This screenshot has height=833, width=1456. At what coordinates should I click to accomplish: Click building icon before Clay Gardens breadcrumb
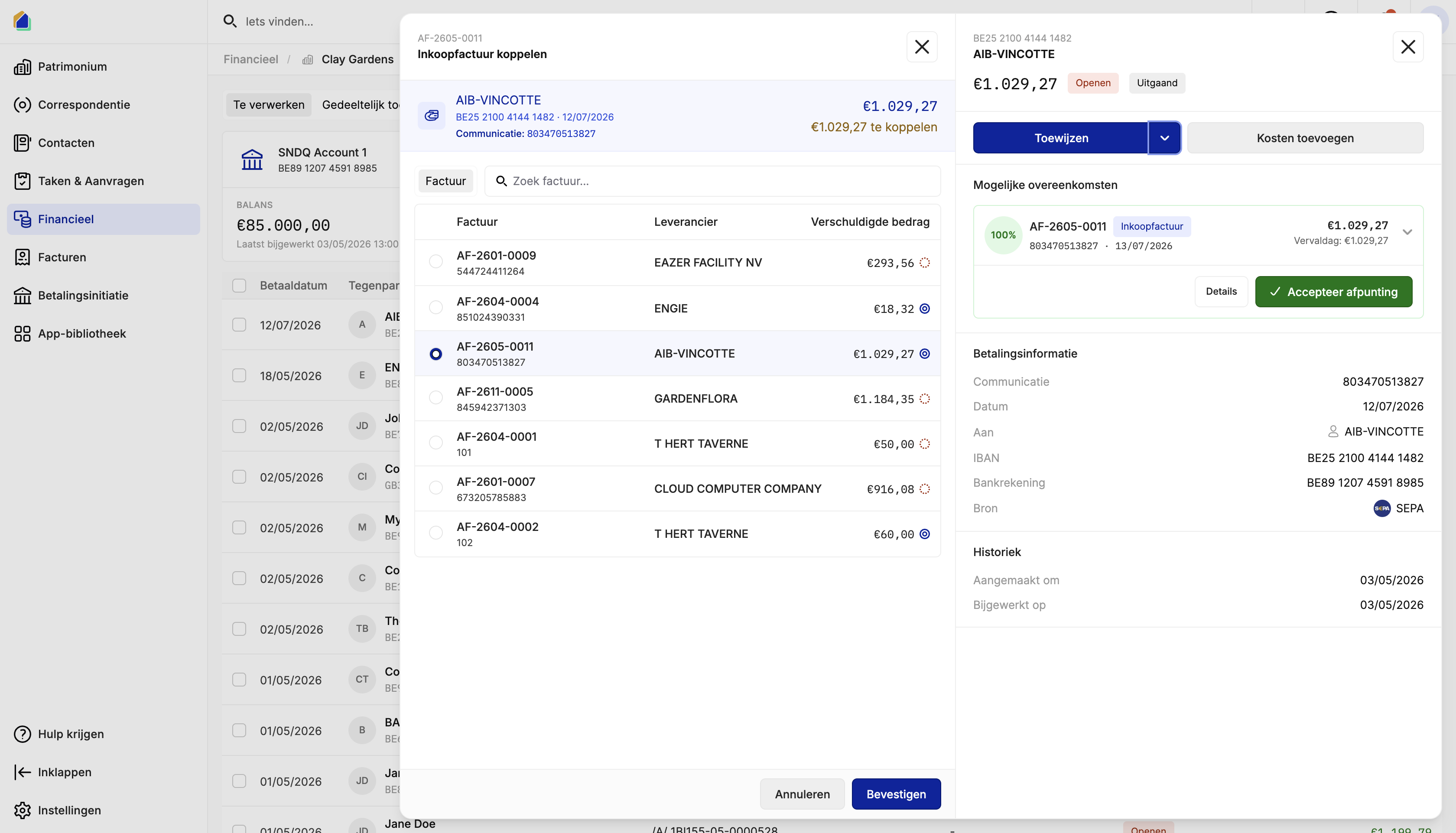308,59
